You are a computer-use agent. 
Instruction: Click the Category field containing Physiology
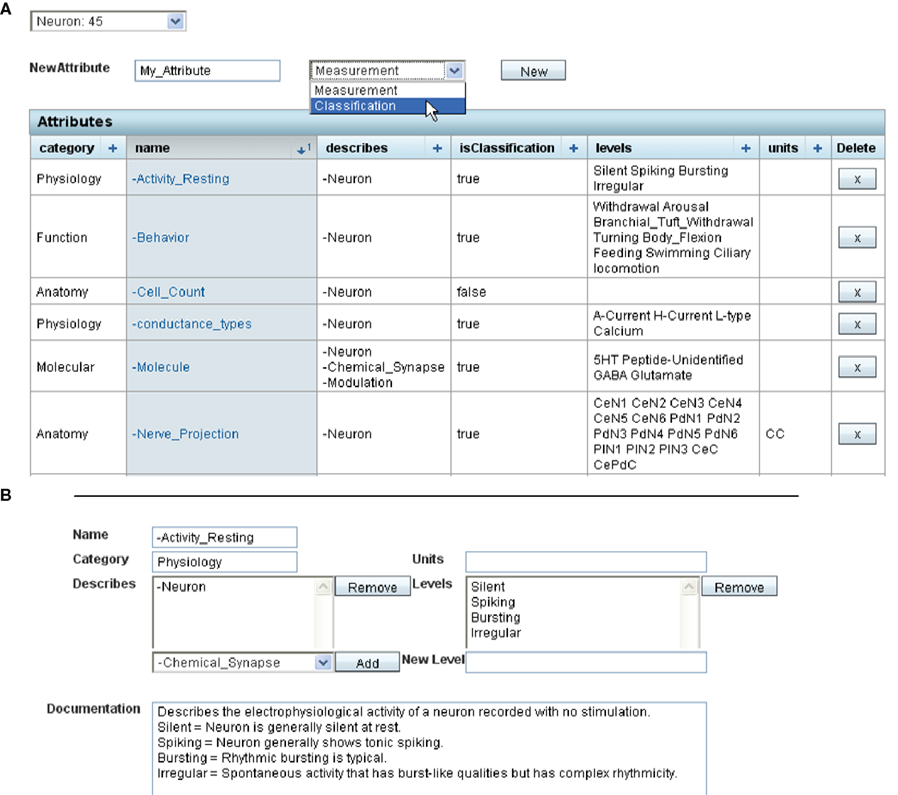tap(224, 562)
